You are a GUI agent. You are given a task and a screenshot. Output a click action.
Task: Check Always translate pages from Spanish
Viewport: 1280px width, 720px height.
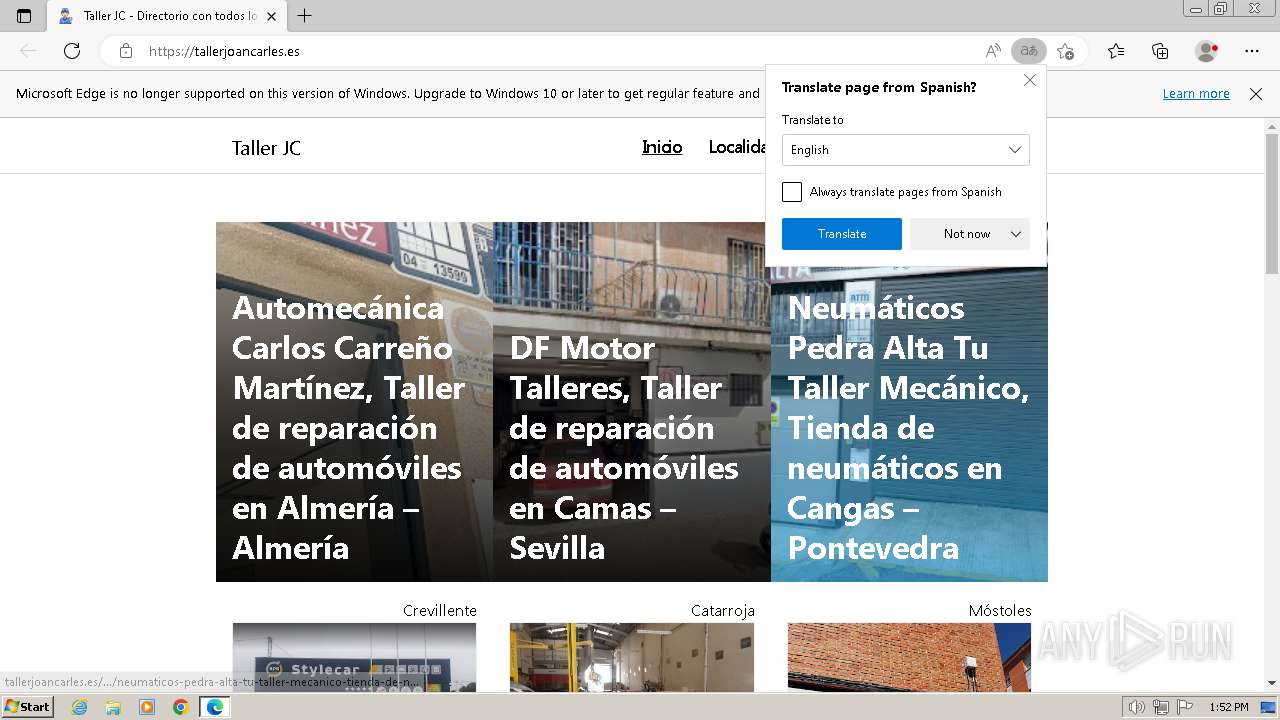coord(792,192)
